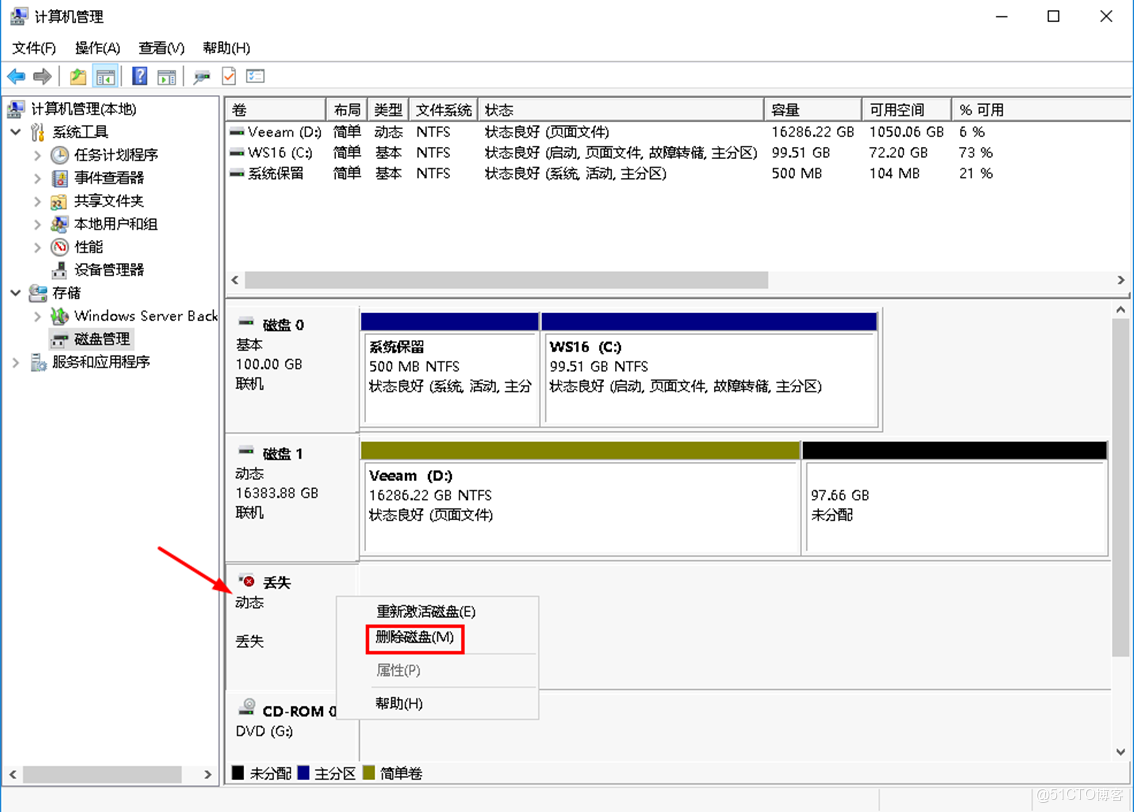Screen dimensions: 1134x812
Task: Open the 查看(V) menu
Action: click(161, 48)
